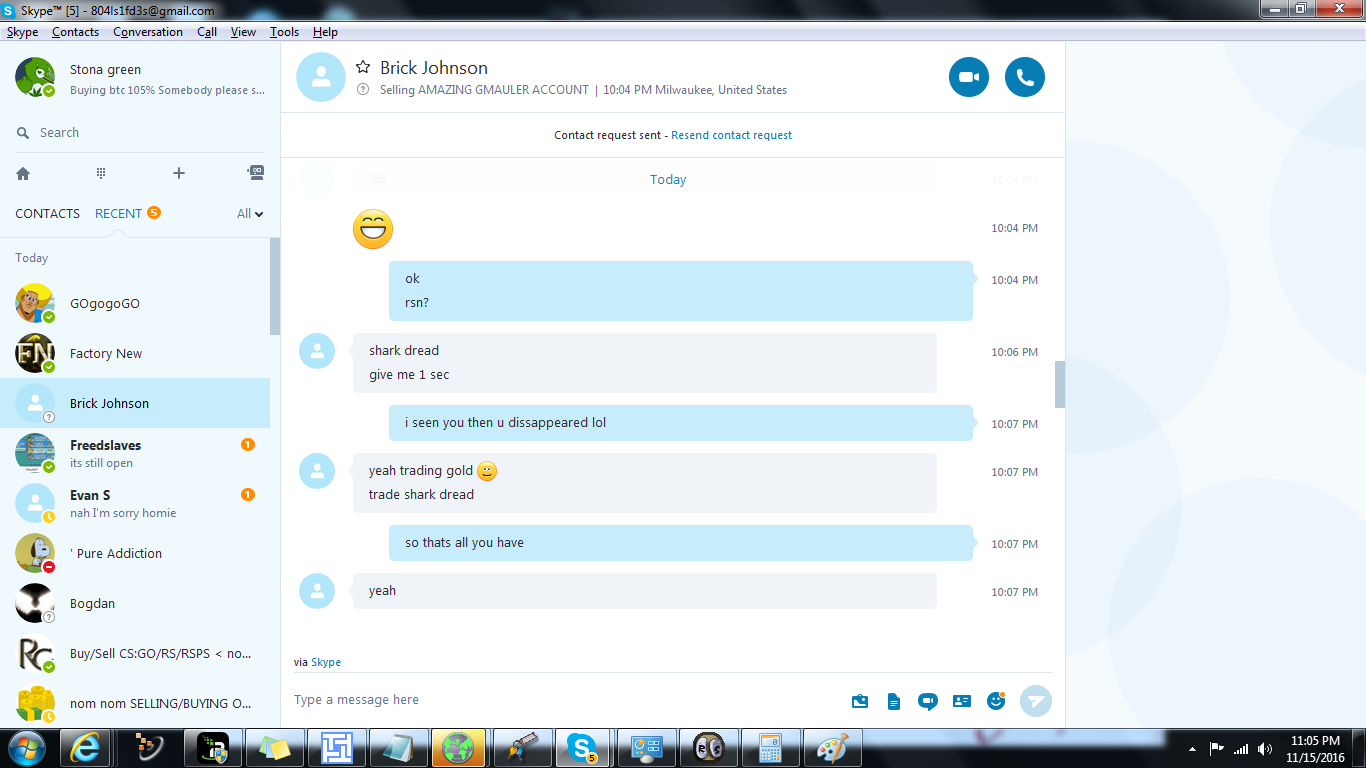Viewport: 1366px width, 768px height.
Task: Click Brick Johnson's avatar in the conversation header
Action: (x=321, y=77)
